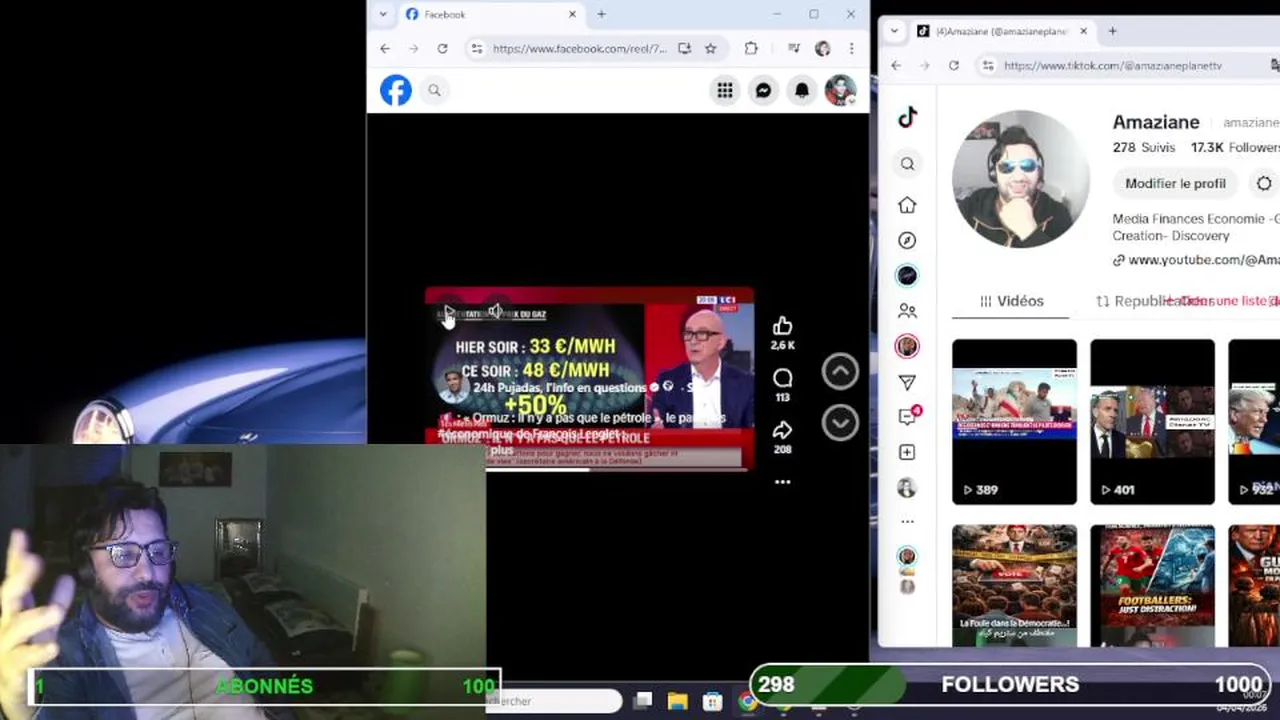
Task: Open TikTok video with 389 views
Action: (1014, 422)
